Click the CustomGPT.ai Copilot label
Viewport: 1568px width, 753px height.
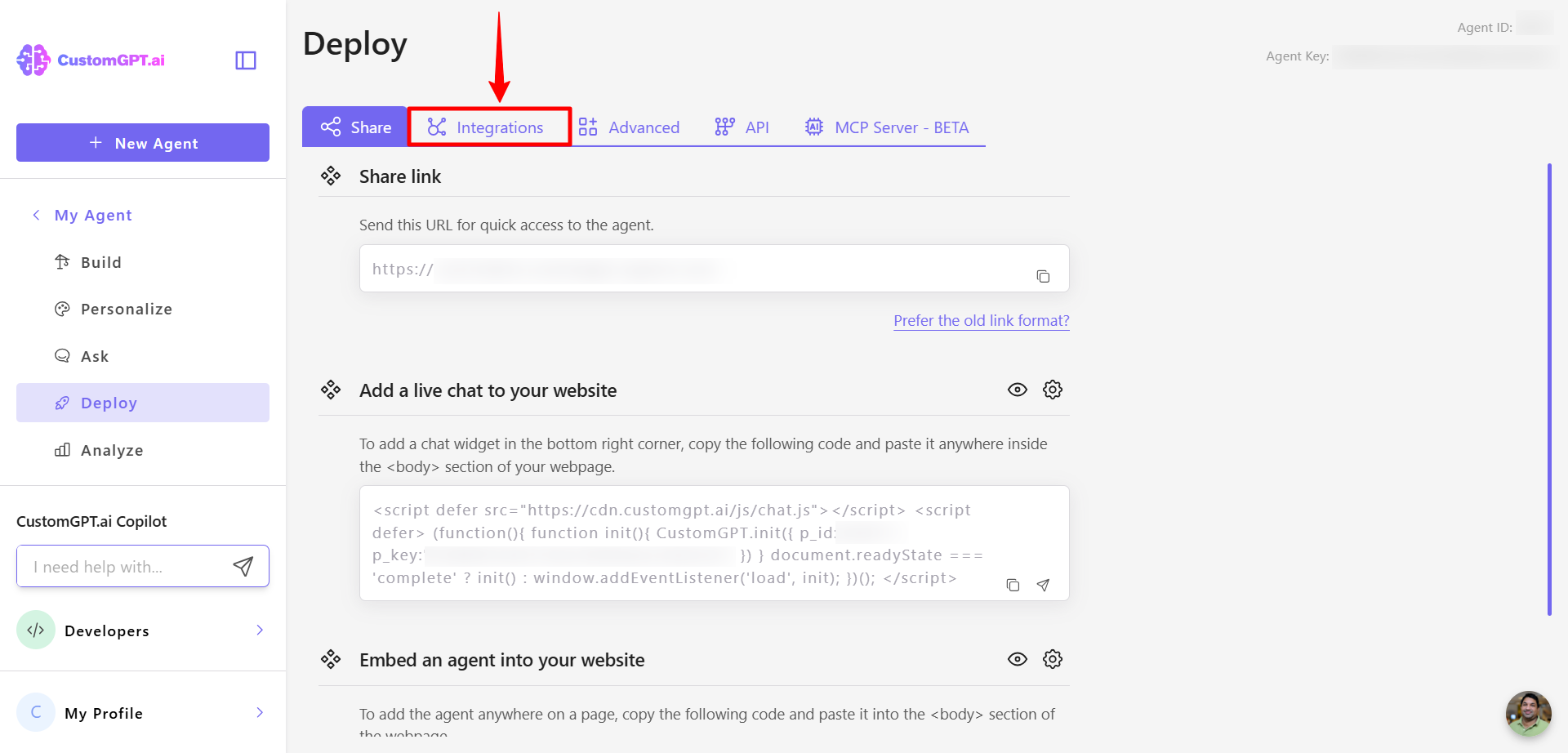[x=91, y=521]
